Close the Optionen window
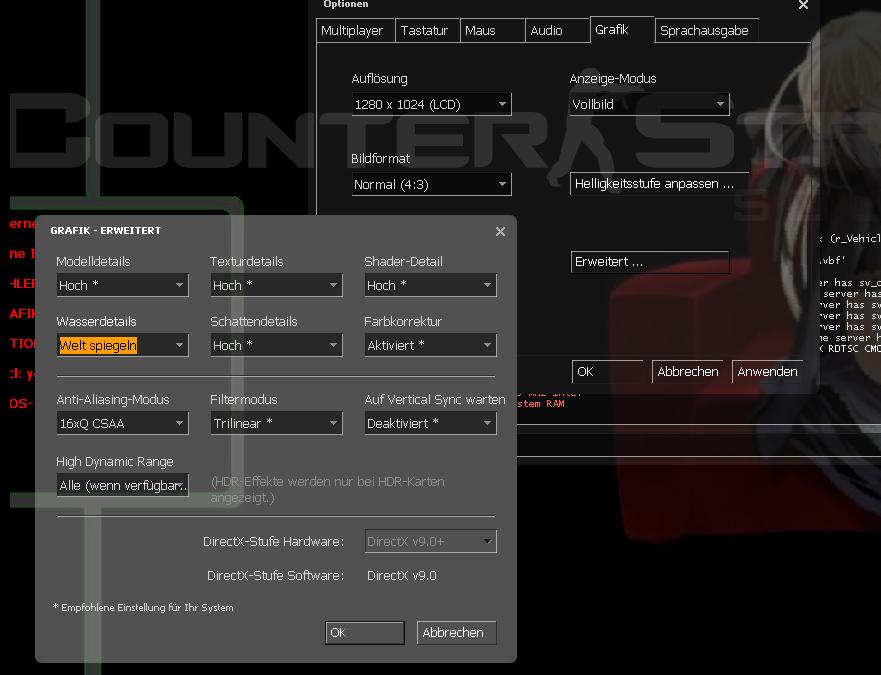 click(x=803, y=5)
